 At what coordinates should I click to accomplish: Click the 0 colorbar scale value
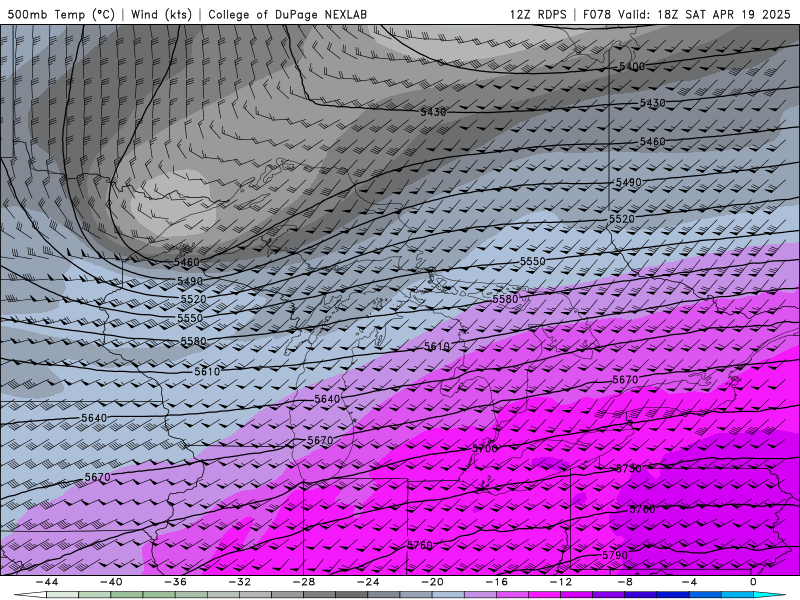point(753,582)
